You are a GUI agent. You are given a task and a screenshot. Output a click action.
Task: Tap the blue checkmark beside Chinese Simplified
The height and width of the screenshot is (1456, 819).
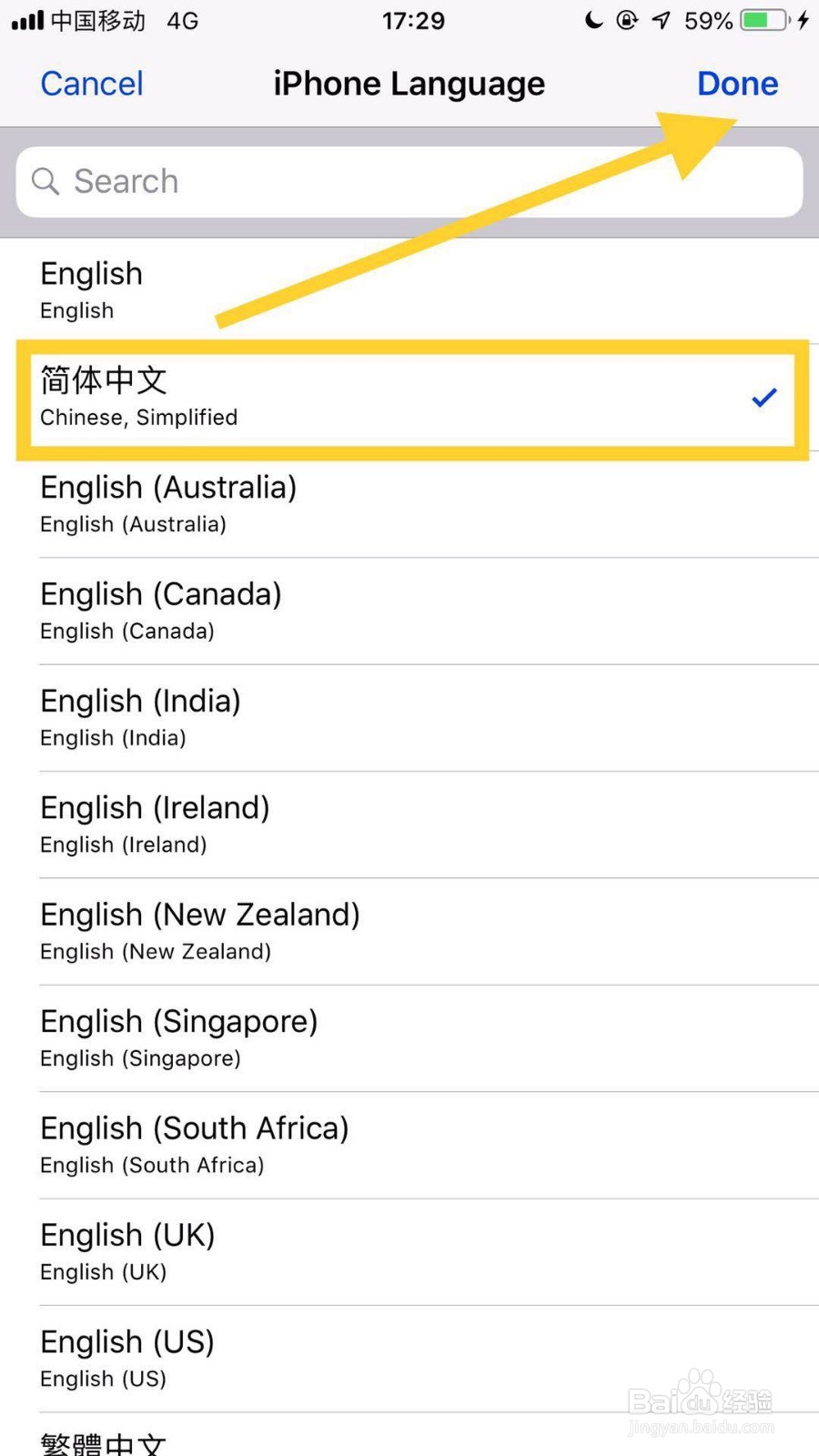click(x=764, y=398)
